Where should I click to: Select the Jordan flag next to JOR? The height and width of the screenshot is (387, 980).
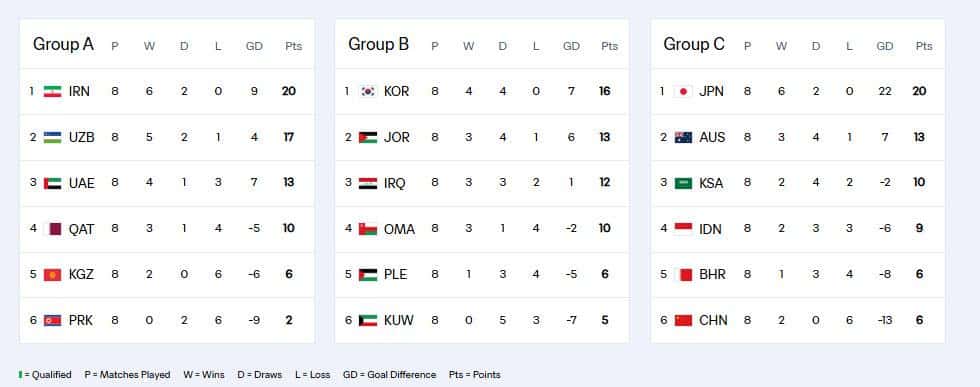[x=368, y=137]
